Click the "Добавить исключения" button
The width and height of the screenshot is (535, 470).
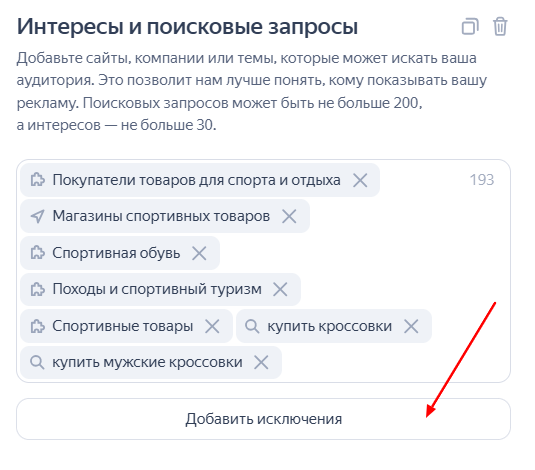263,419
